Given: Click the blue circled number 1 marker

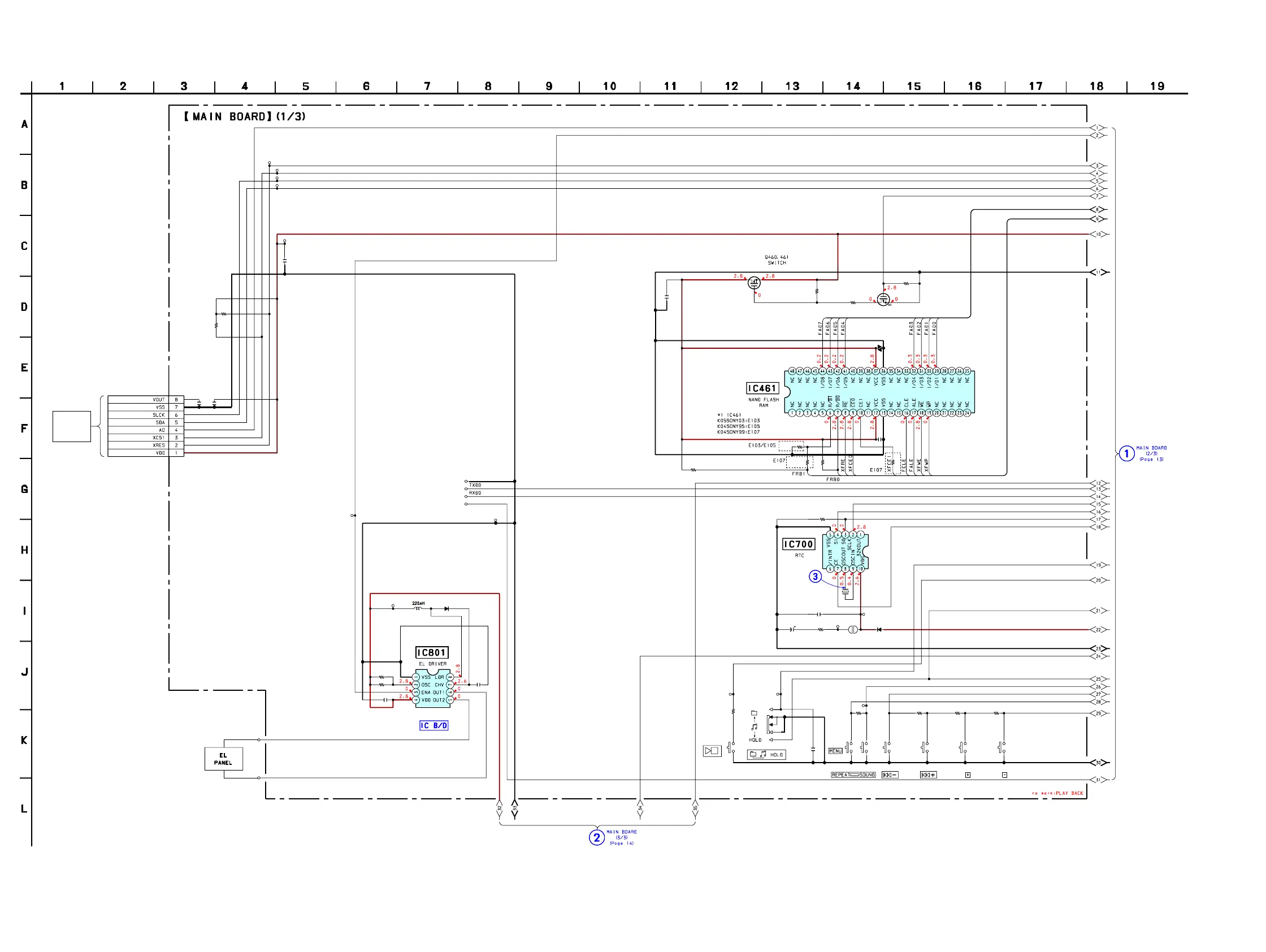Looking at the screenshot, I should [1126, 453].
